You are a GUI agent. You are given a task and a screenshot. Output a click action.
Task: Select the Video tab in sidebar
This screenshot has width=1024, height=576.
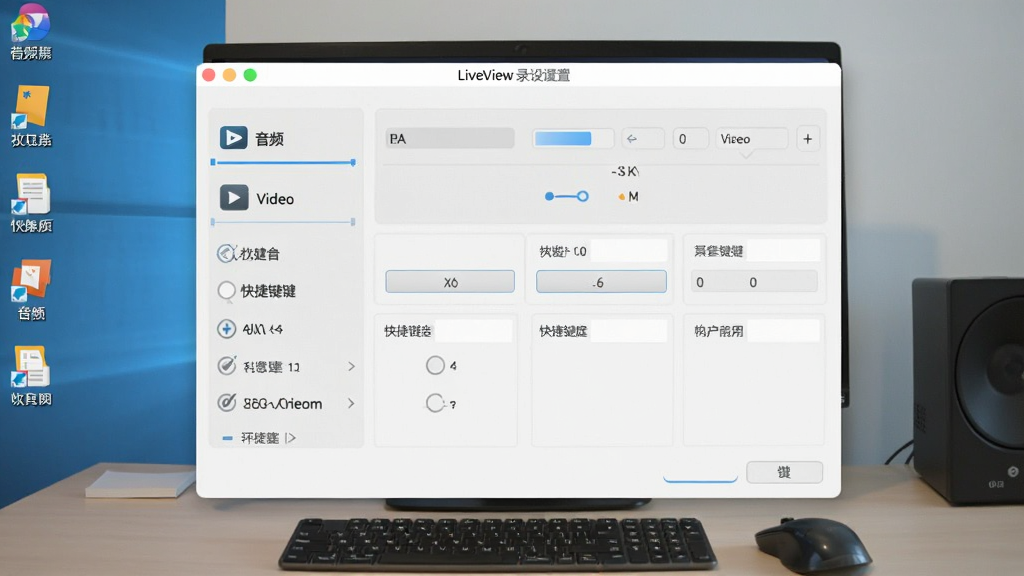click(x=284, y=199)
